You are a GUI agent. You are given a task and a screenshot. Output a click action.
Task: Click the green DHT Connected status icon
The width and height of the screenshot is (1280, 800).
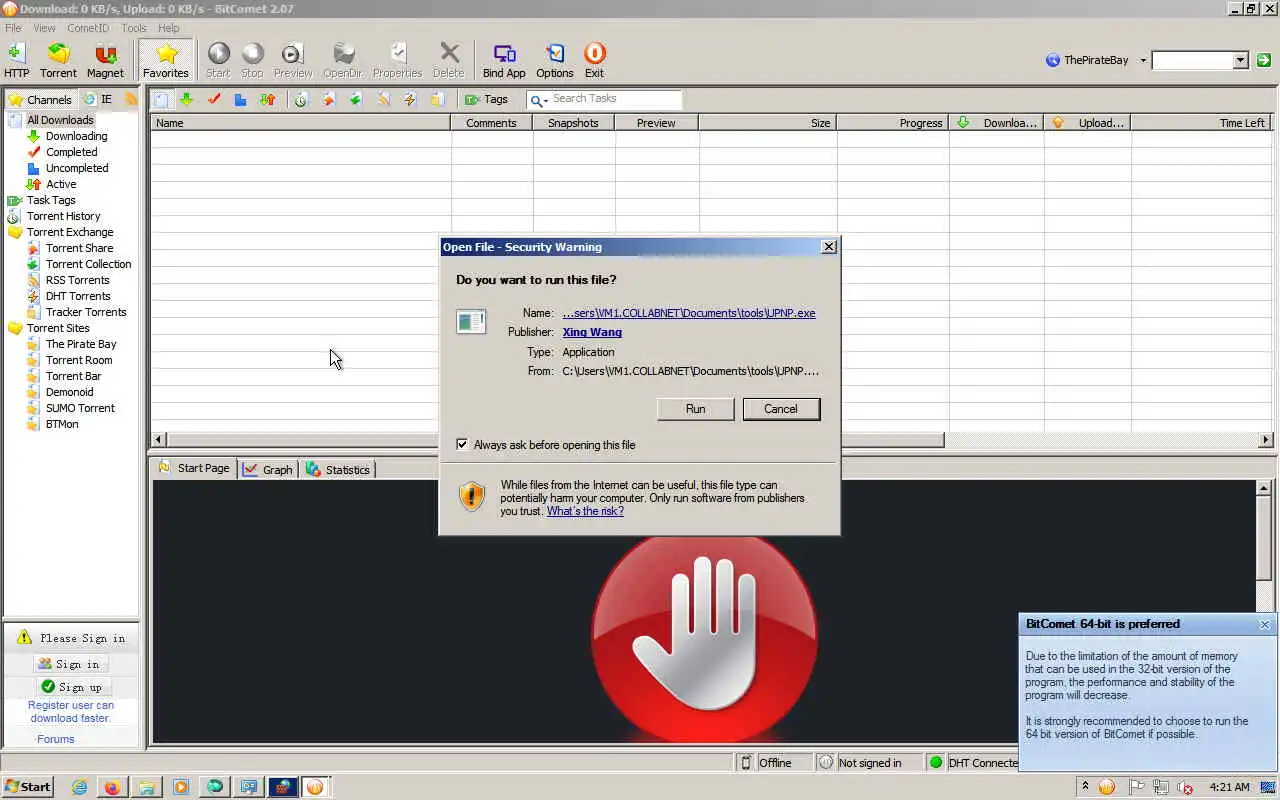tap(936, 763)
